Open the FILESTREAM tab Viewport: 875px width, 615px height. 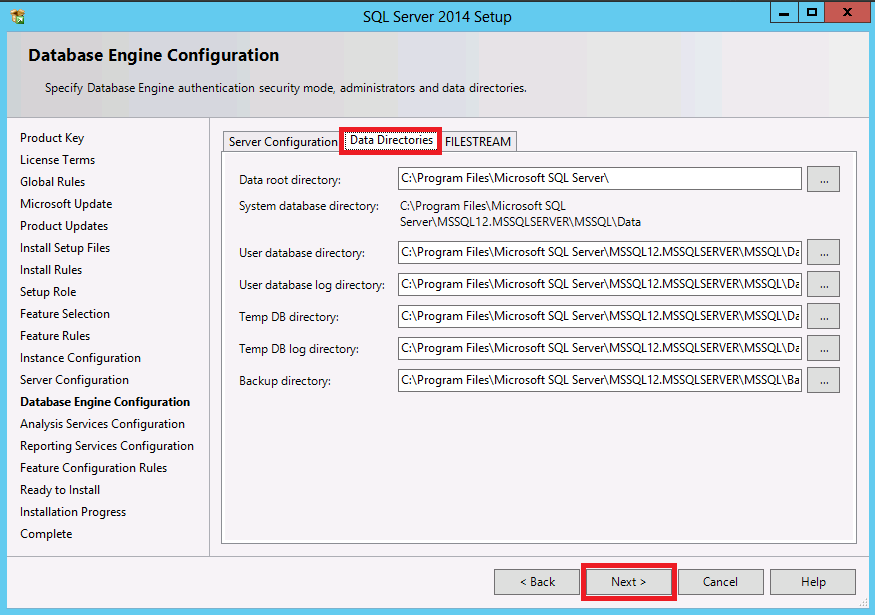pos(478,142)
